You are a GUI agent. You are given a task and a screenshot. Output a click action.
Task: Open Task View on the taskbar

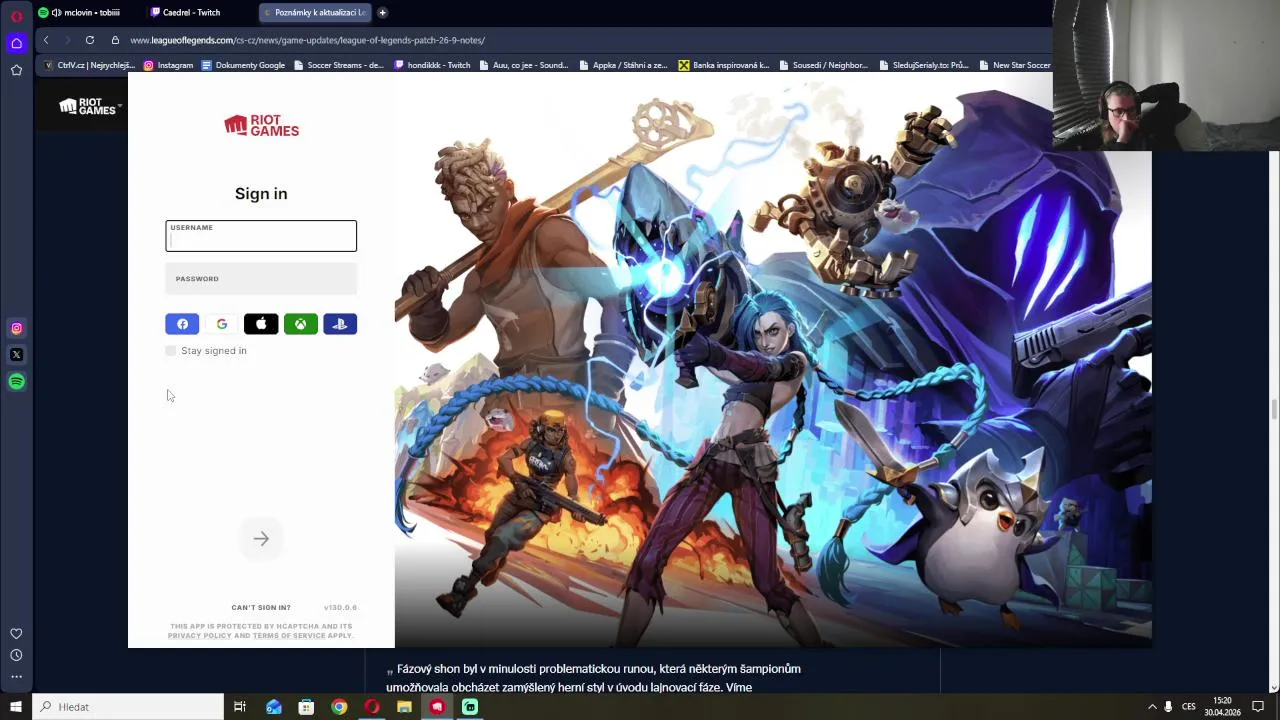tap(240, 707)
